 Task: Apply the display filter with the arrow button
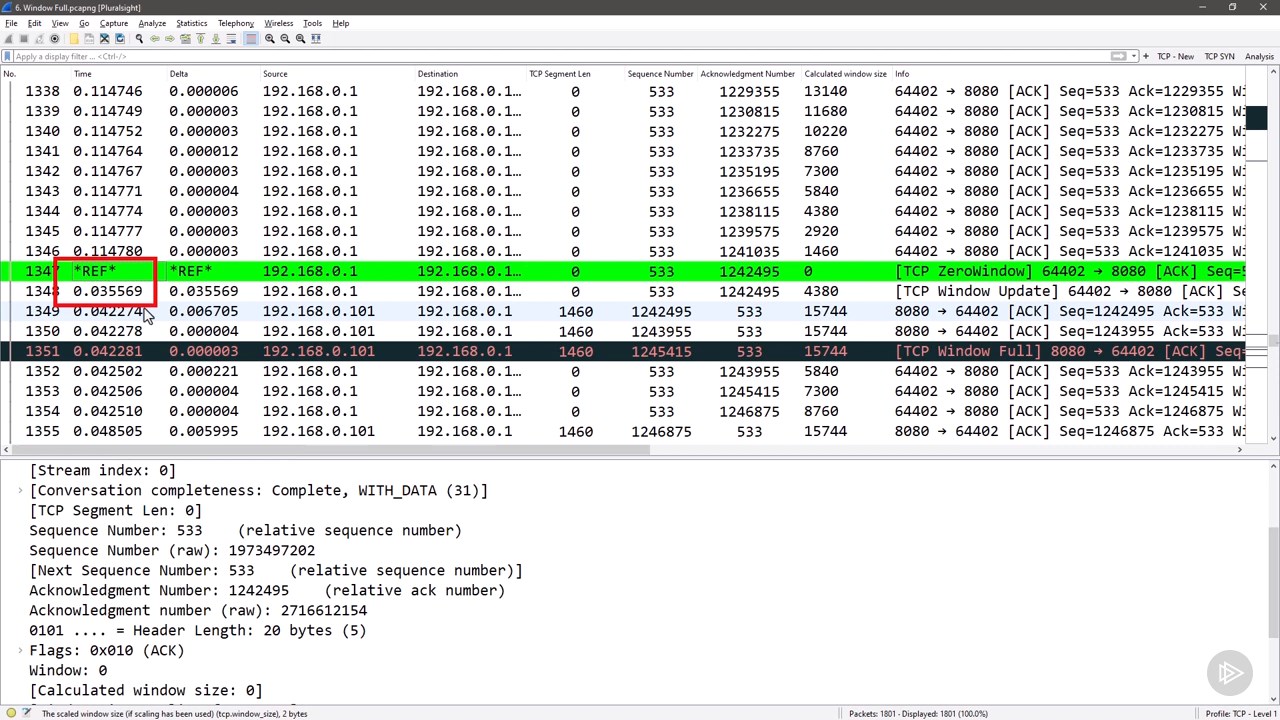(x=1118, y=56)
